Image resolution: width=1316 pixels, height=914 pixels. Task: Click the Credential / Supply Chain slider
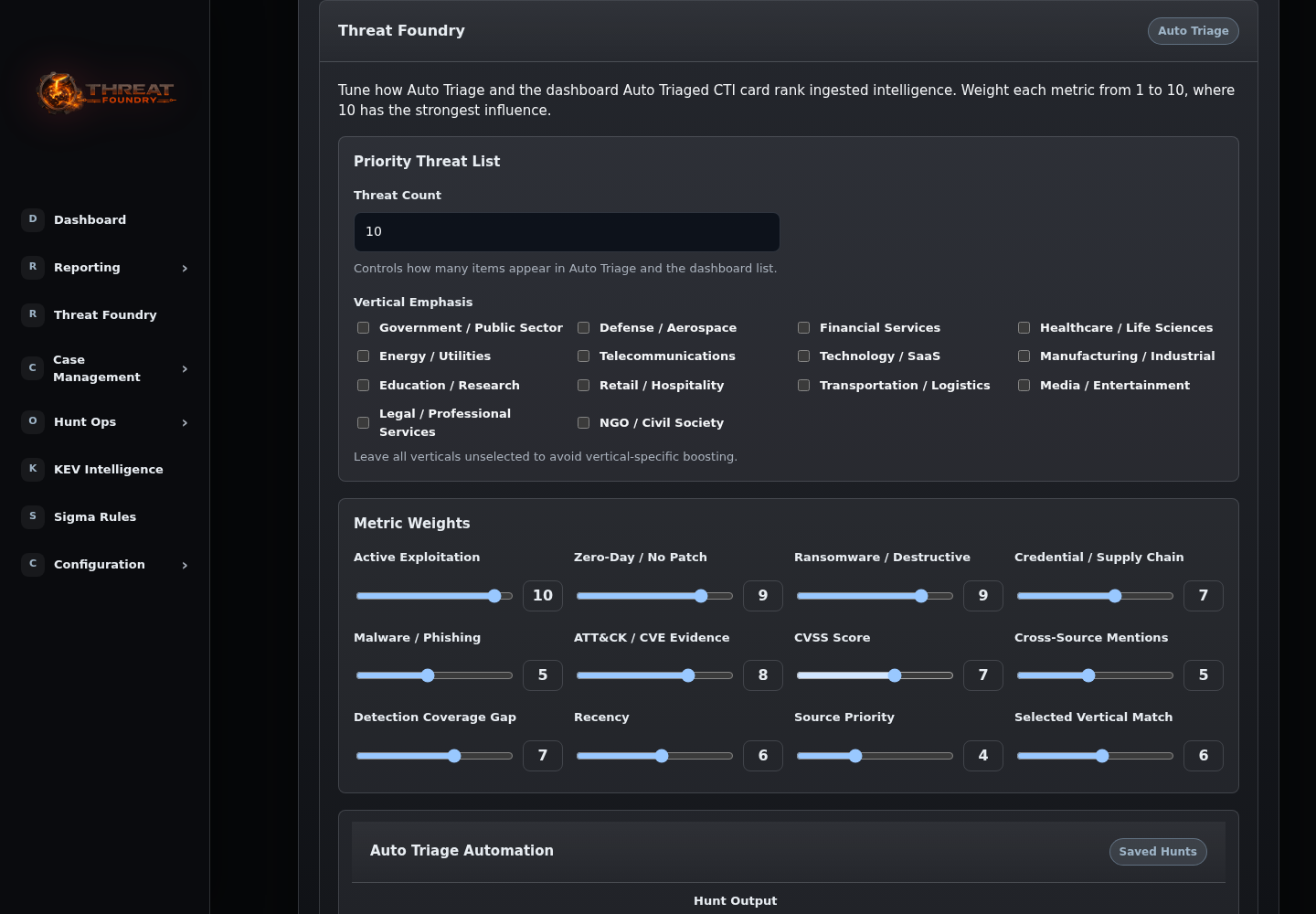click(1095, 596)
